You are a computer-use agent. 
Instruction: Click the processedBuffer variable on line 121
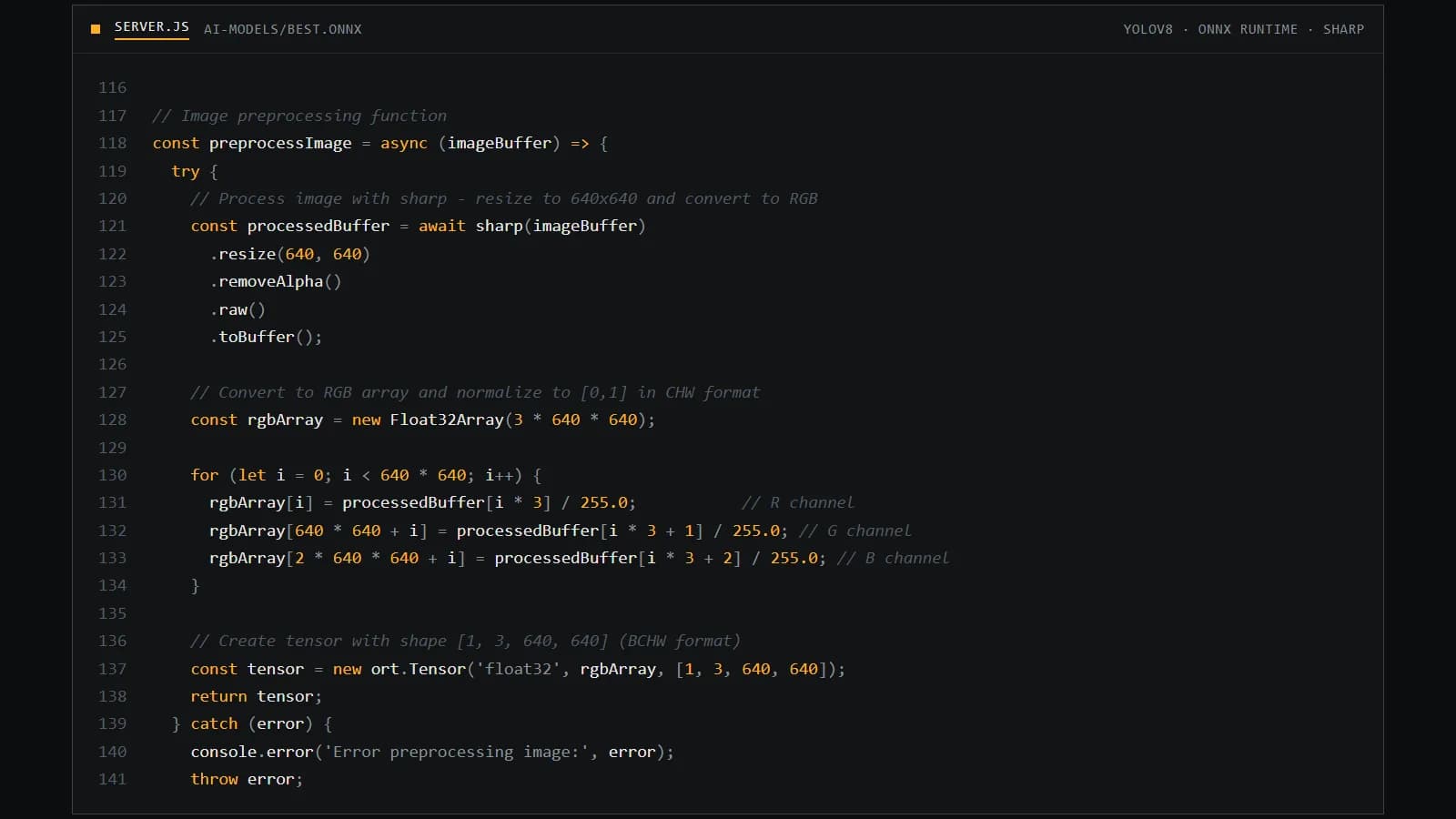pyautogui.click(x=318, y=226)
